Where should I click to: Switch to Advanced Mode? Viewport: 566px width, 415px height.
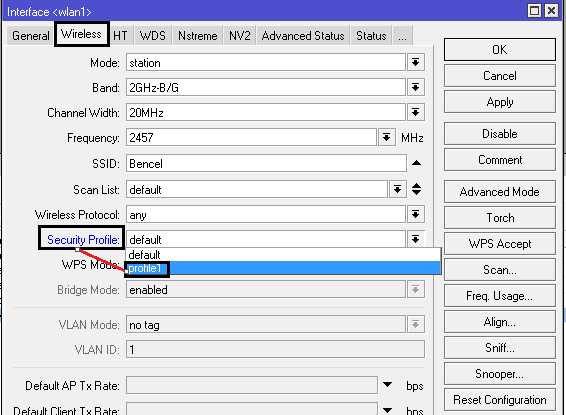pyautogui.click(x=500, y=192)
